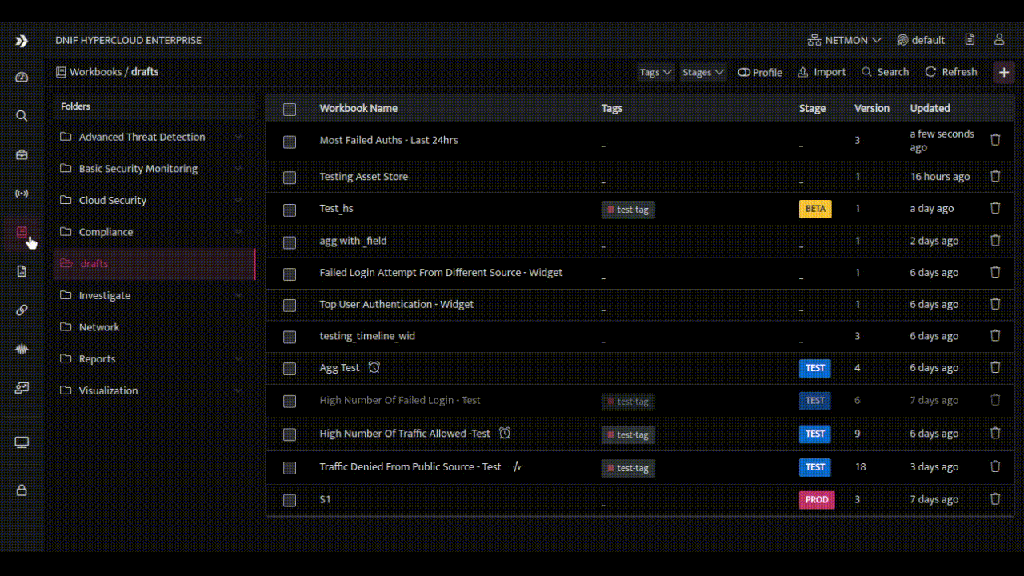Image resolution: width=1024 pixels, height=576 pixels.
Task: Check the testing_timeline_wid row checkbox
Action: point(289,337)
